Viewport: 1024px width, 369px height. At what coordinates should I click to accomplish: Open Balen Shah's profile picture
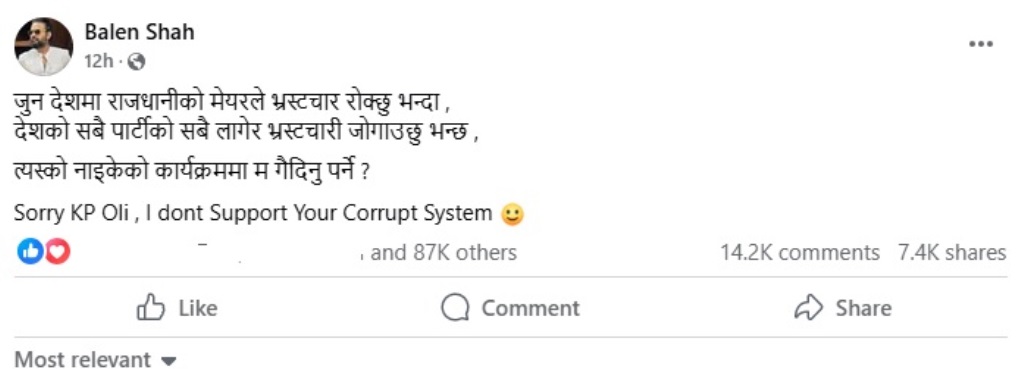point(44,46)
